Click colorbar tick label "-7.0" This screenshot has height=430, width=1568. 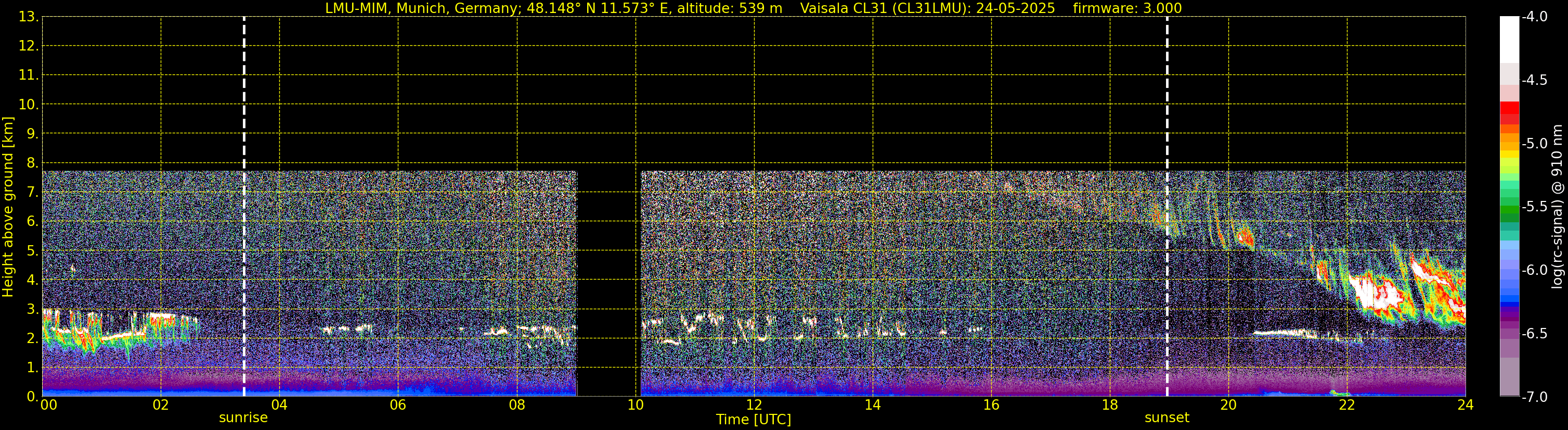click(x=1535, y=397)
